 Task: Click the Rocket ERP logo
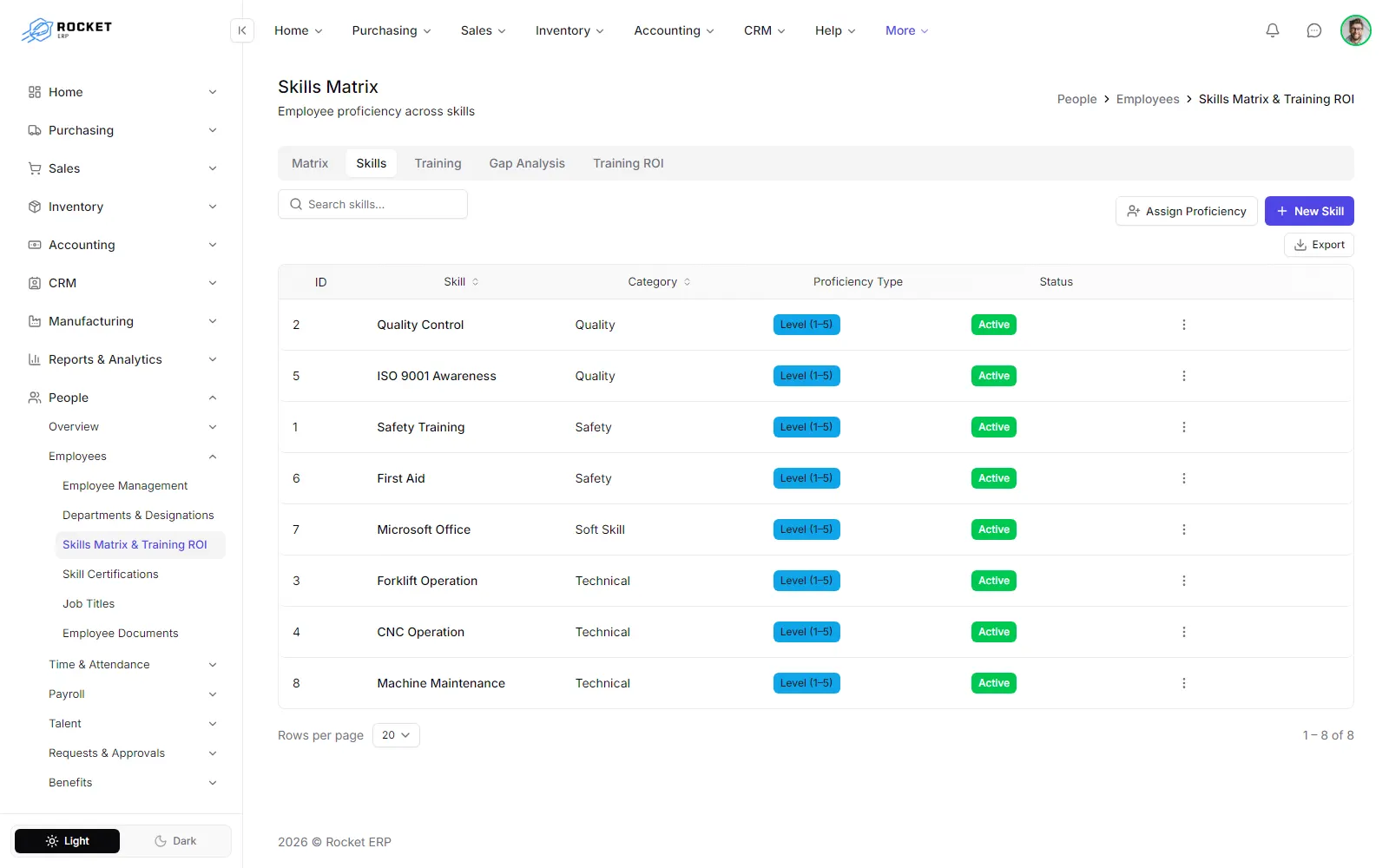[67, 30]
